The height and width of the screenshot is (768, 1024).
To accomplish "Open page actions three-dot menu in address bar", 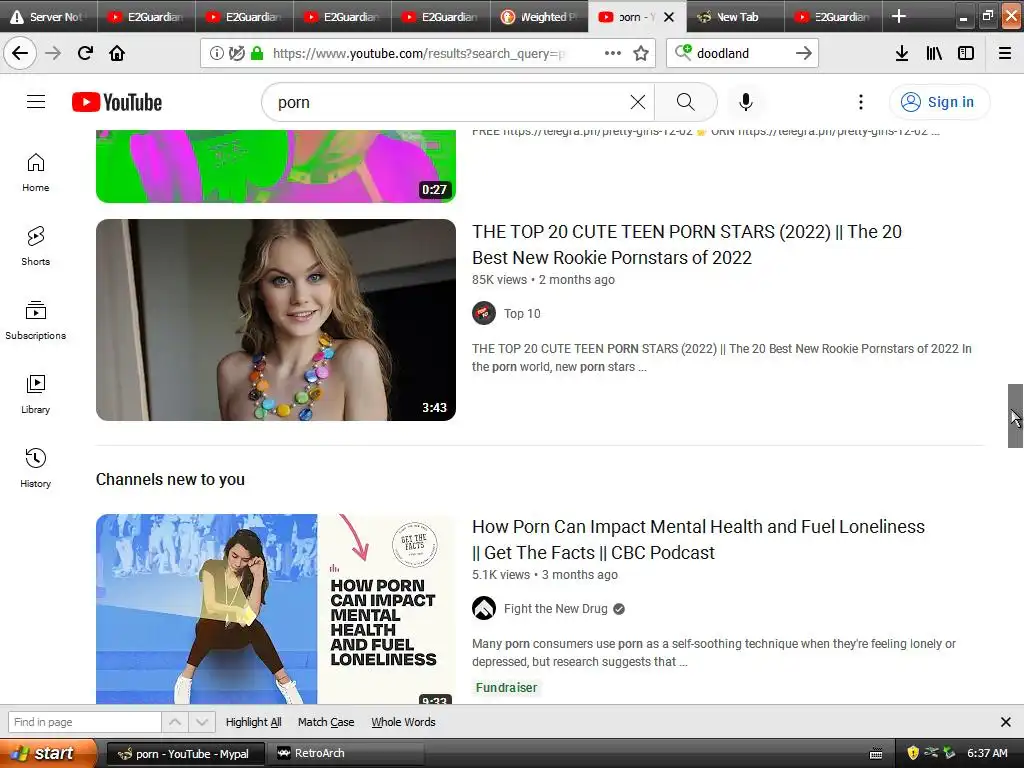I will 613,53.
